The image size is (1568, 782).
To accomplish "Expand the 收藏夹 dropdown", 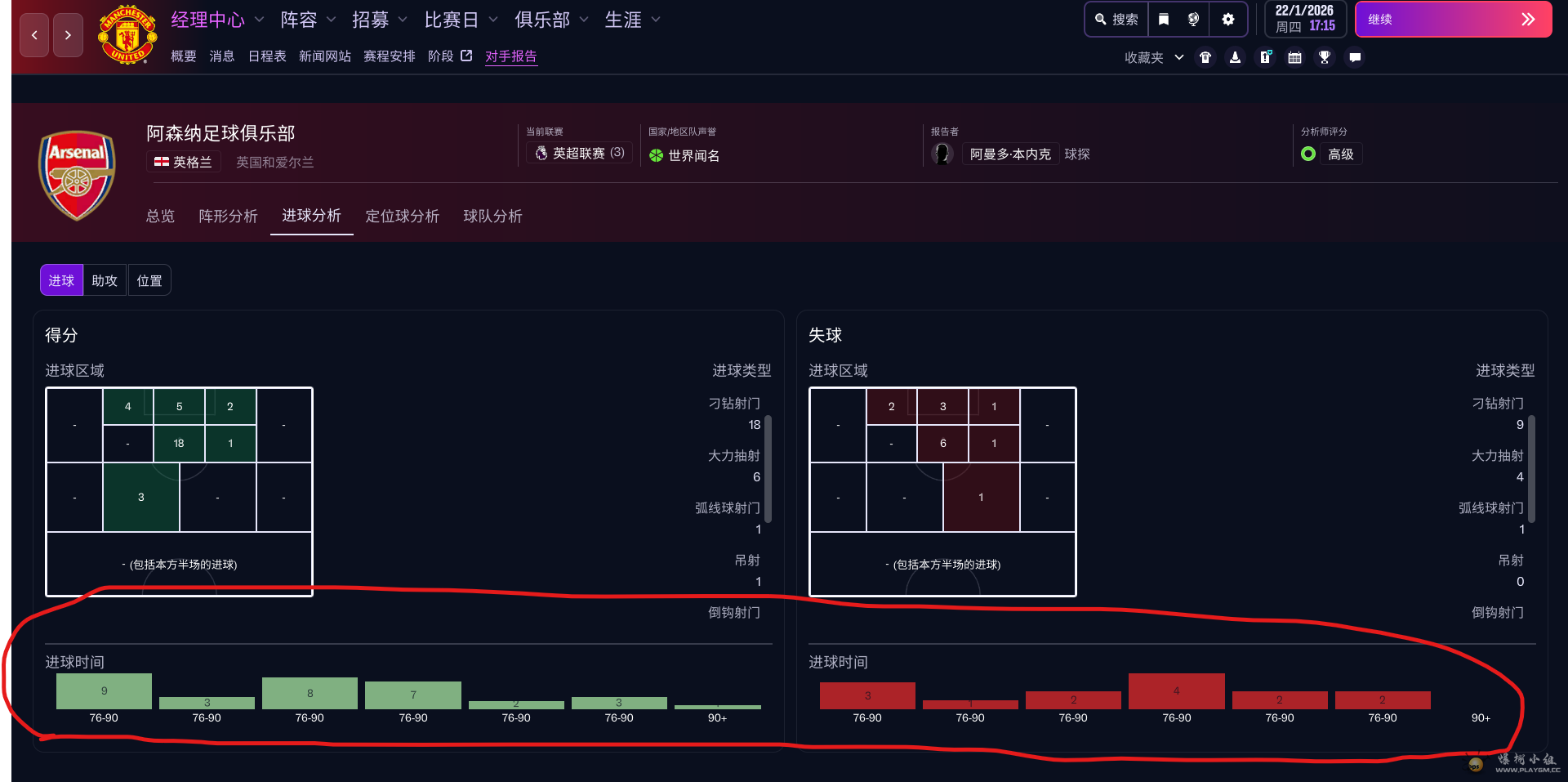I will pyautogui.click(x=1153, y=57).
